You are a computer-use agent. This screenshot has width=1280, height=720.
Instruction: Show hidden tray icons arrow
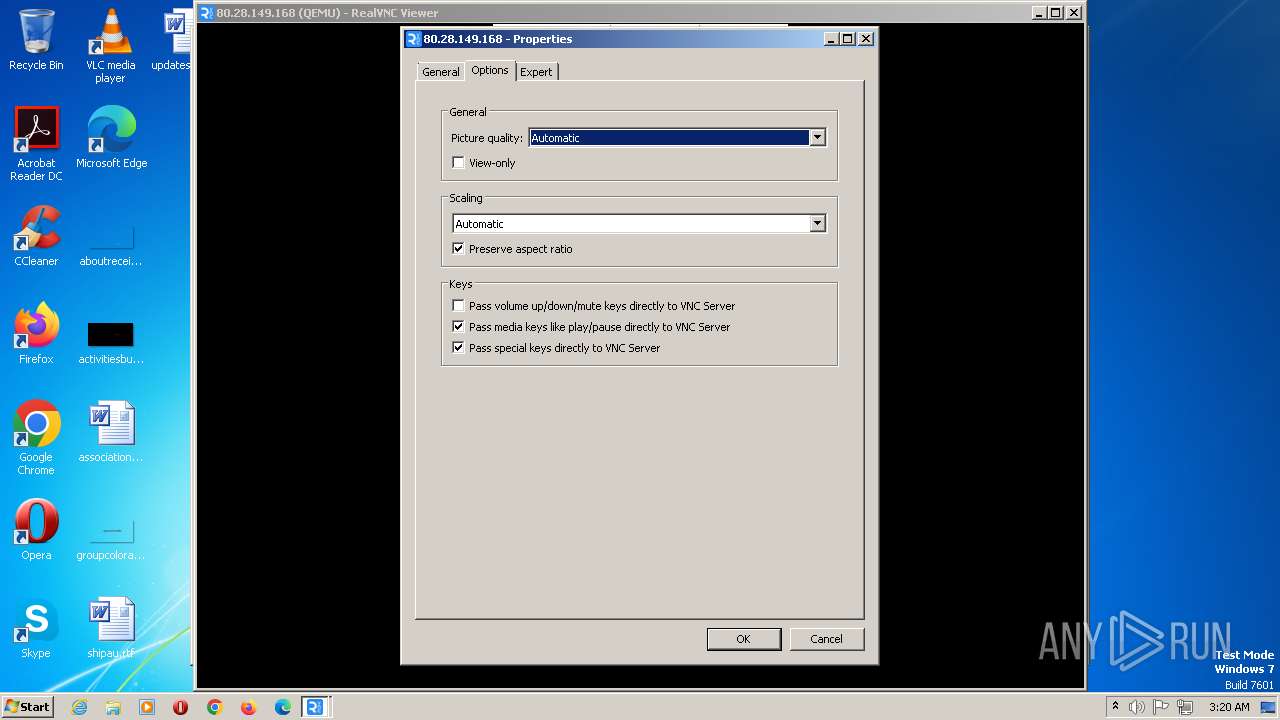click(x=1115, y=707)
